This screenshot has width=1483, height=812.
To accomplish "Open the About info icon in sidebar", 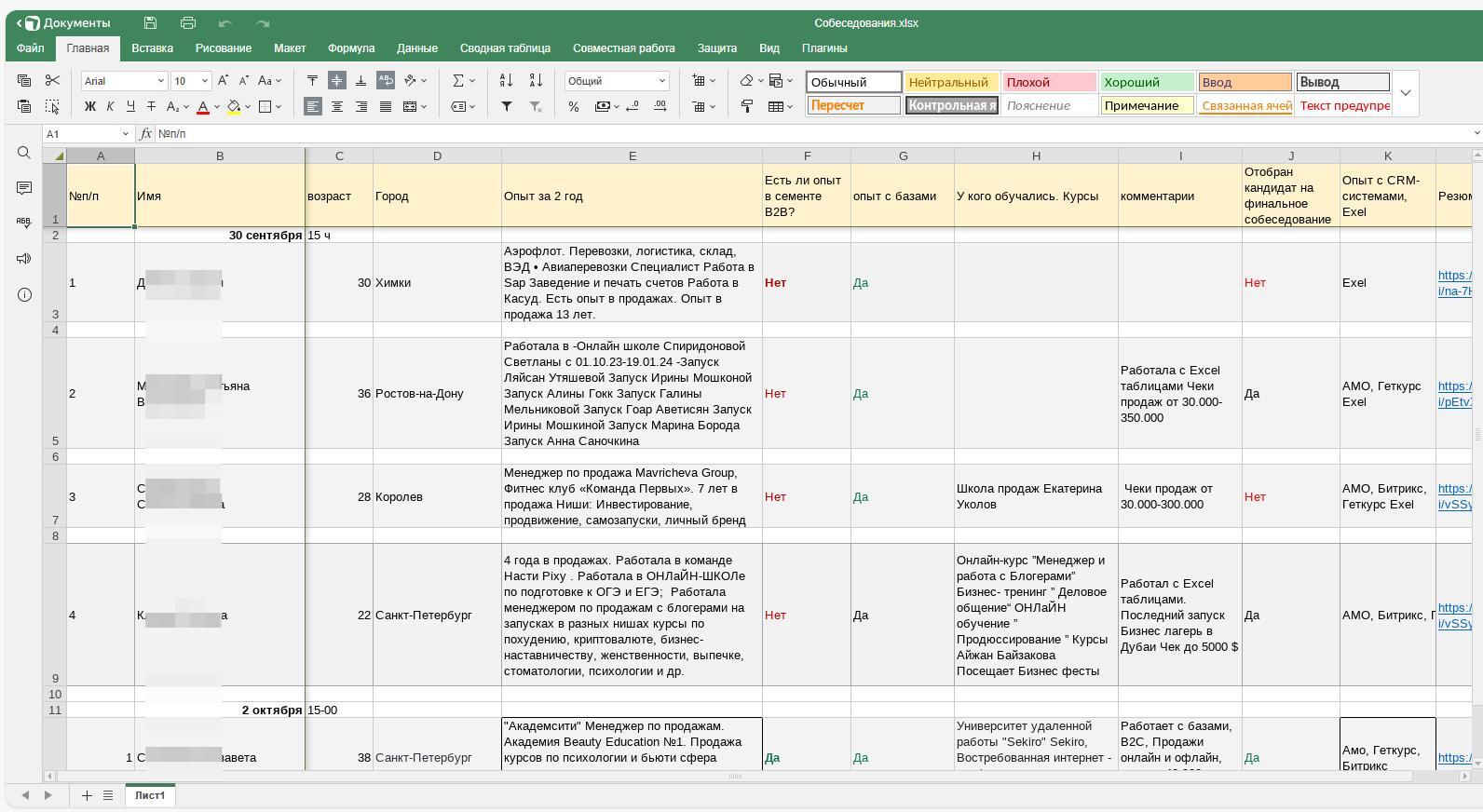I will pyautogui.click(x=24, y=294).
